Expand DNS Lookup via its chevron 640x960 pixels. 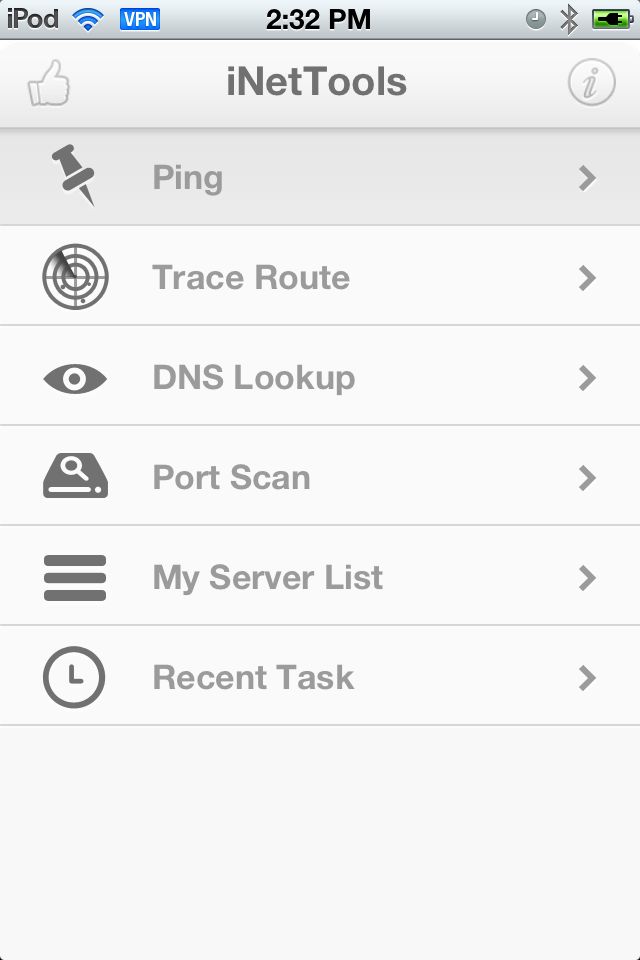coord(587,378)
